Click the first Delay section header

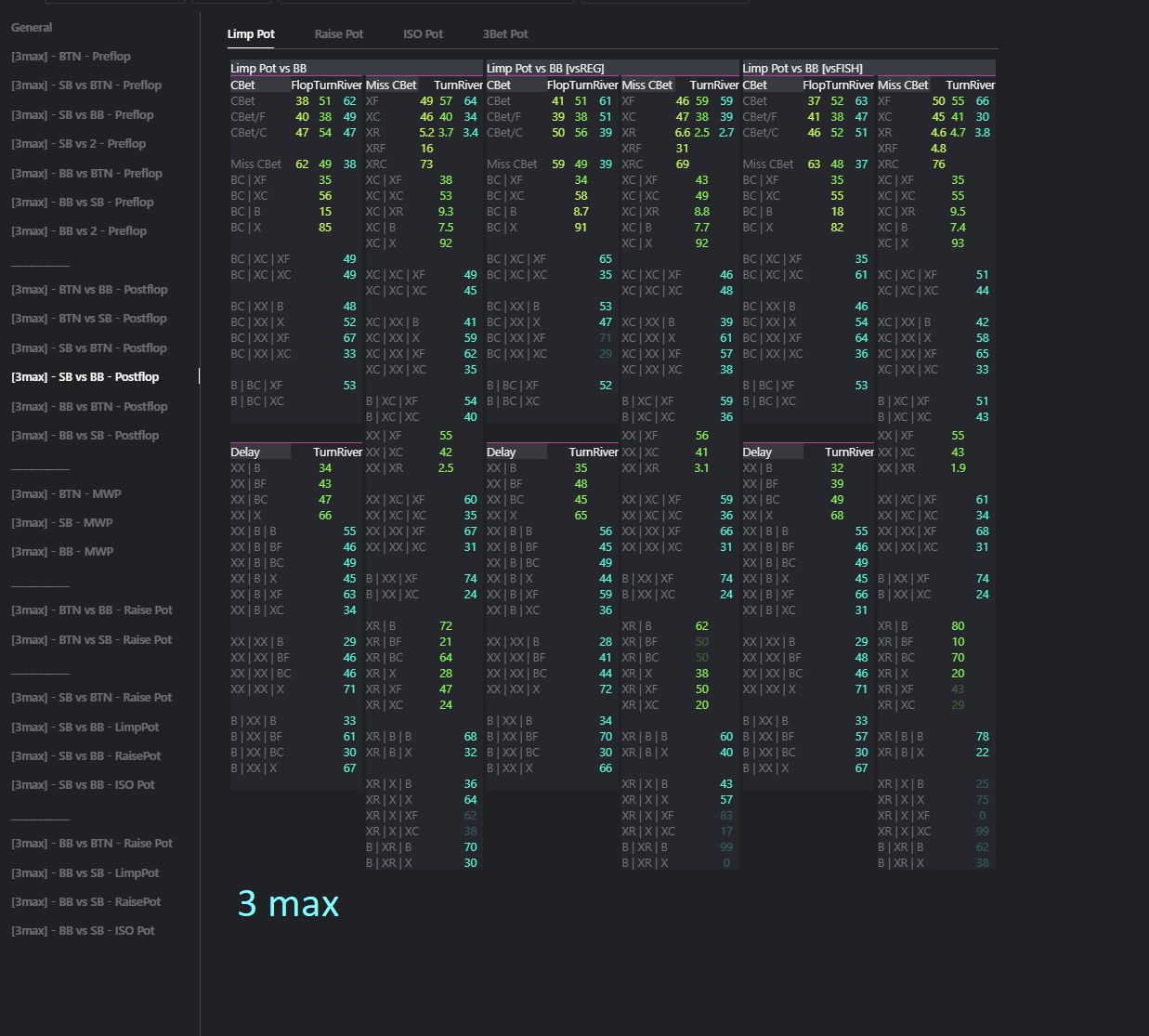pos(246,452)
